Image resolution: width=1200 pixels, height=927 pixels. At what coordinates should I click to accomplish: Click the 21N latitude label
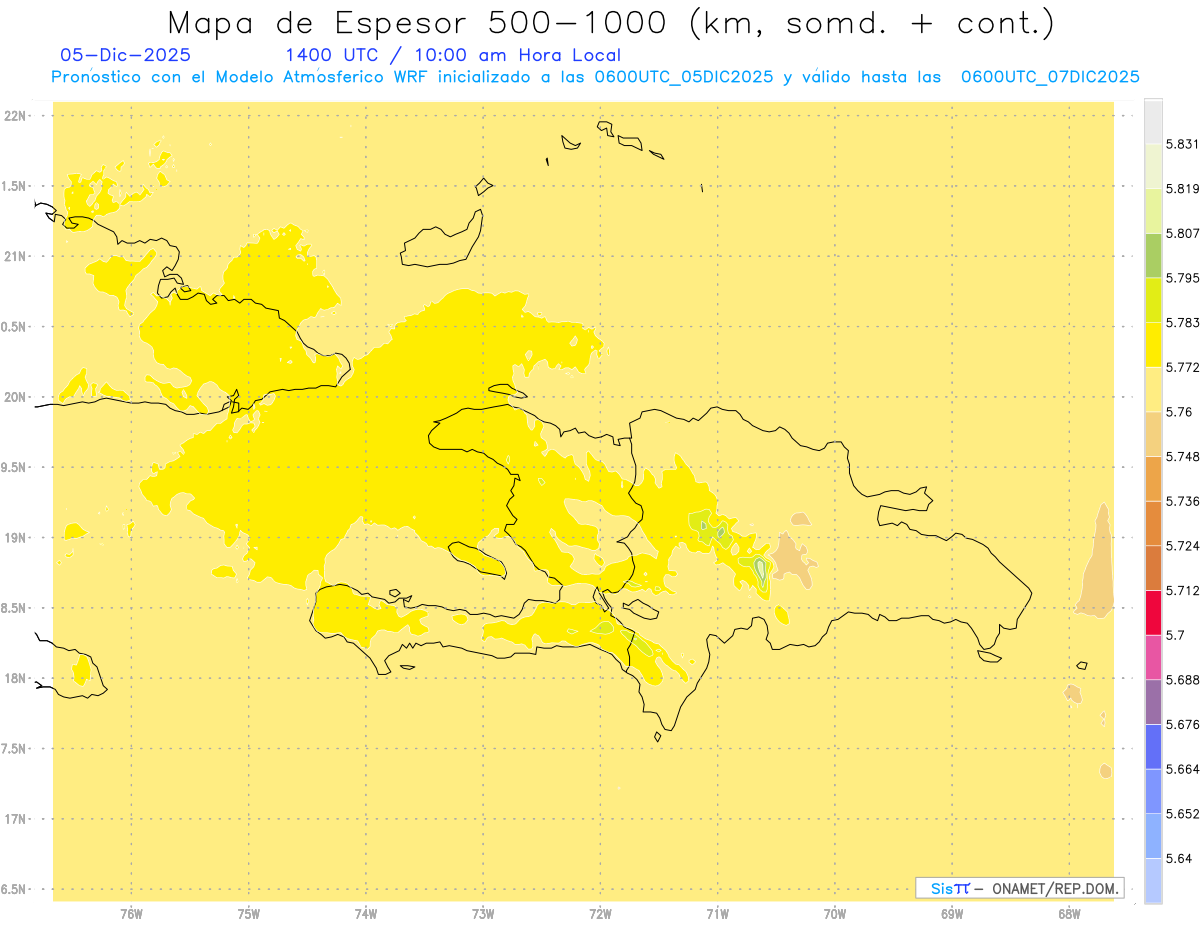(x=14, y=256)
